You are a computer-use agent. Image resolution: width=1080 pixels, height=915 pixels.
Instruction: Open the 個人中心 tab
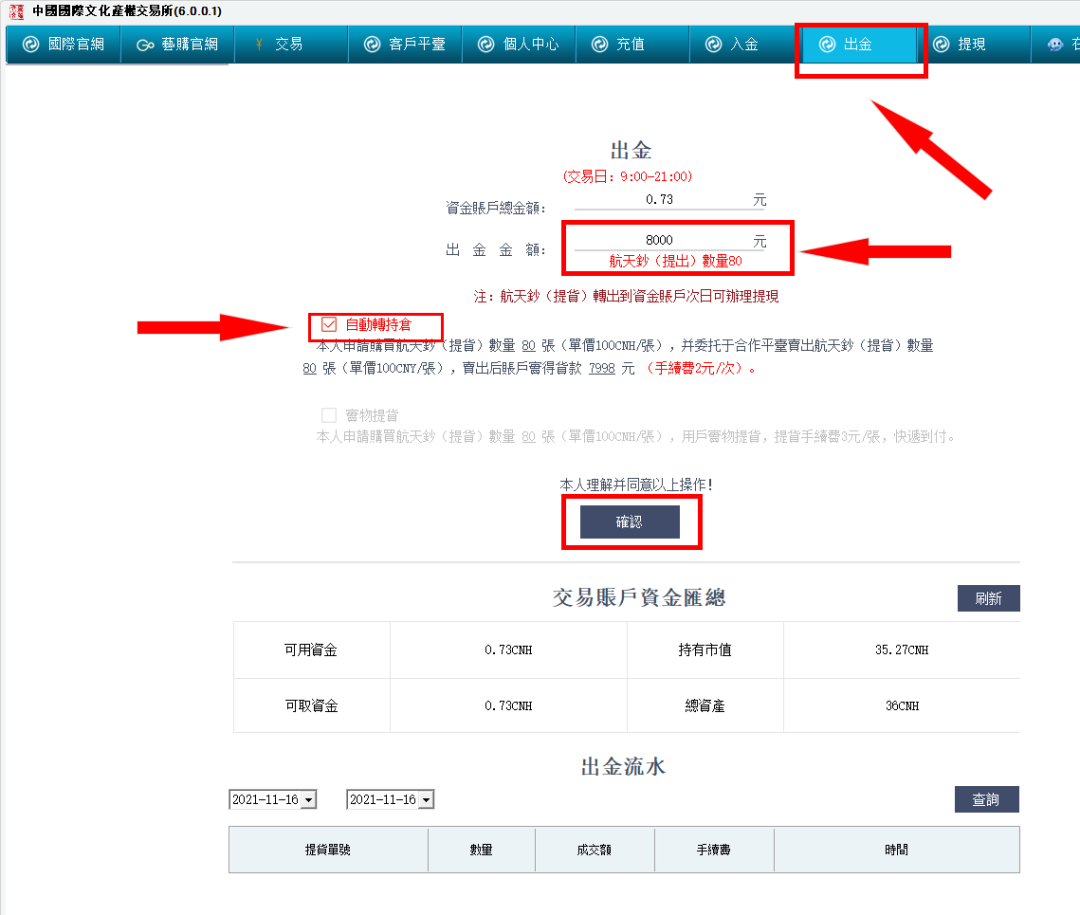(x=519, y=44)
